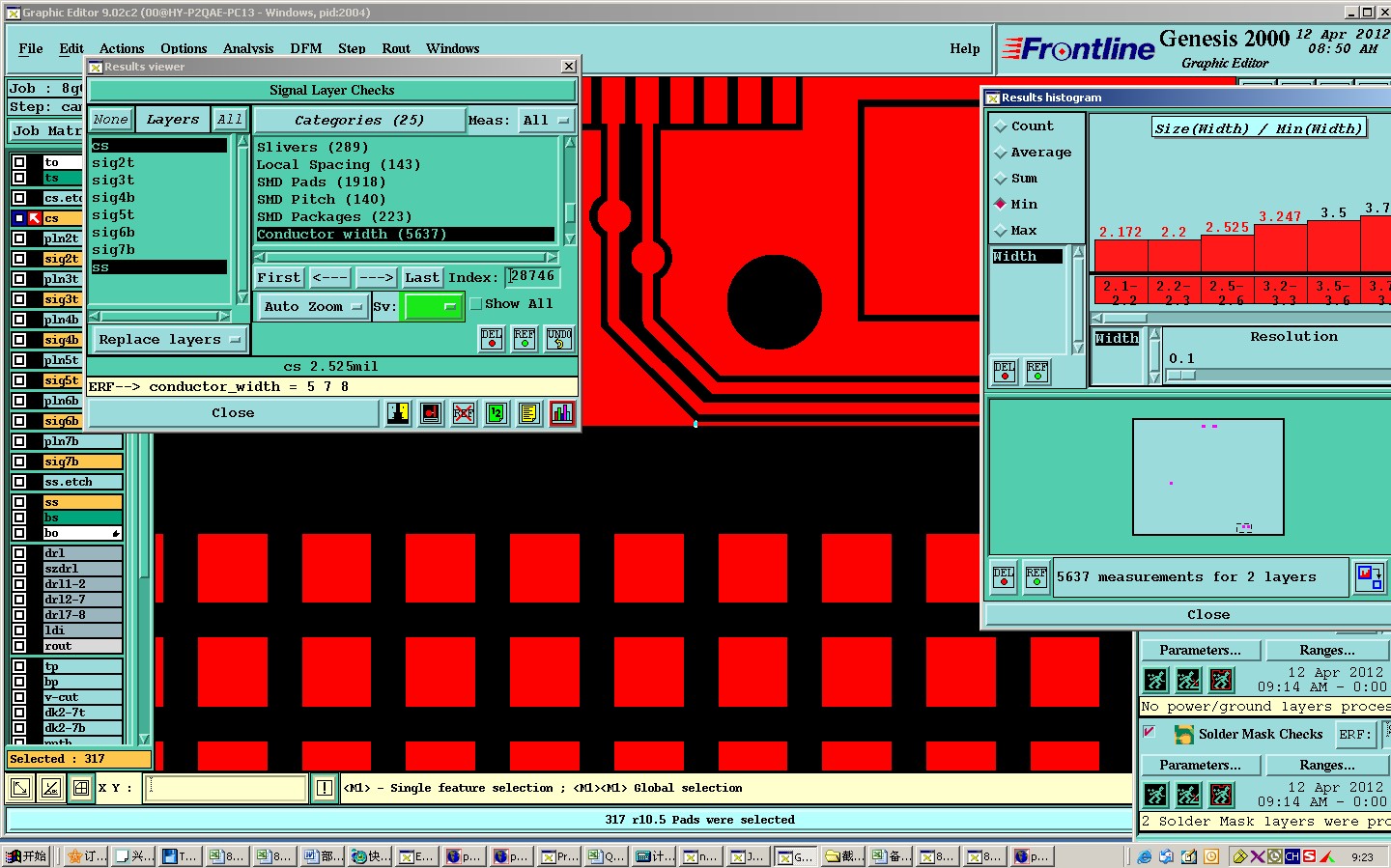
Task: Click DEL icon beside measurements count in histogram
Action: pyautogui.click(x=1004, y=577)
